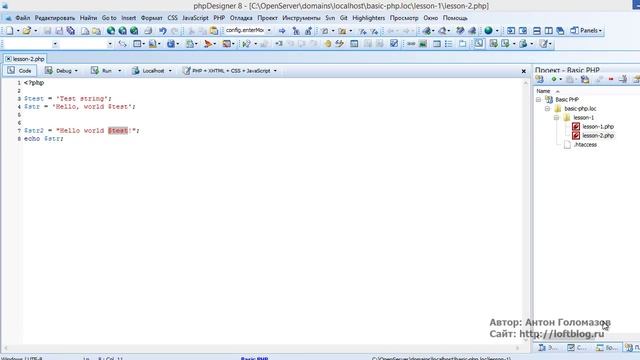This screenshot has height=360, width=640.
Task: Open the Go to menu
Action: 109,18
